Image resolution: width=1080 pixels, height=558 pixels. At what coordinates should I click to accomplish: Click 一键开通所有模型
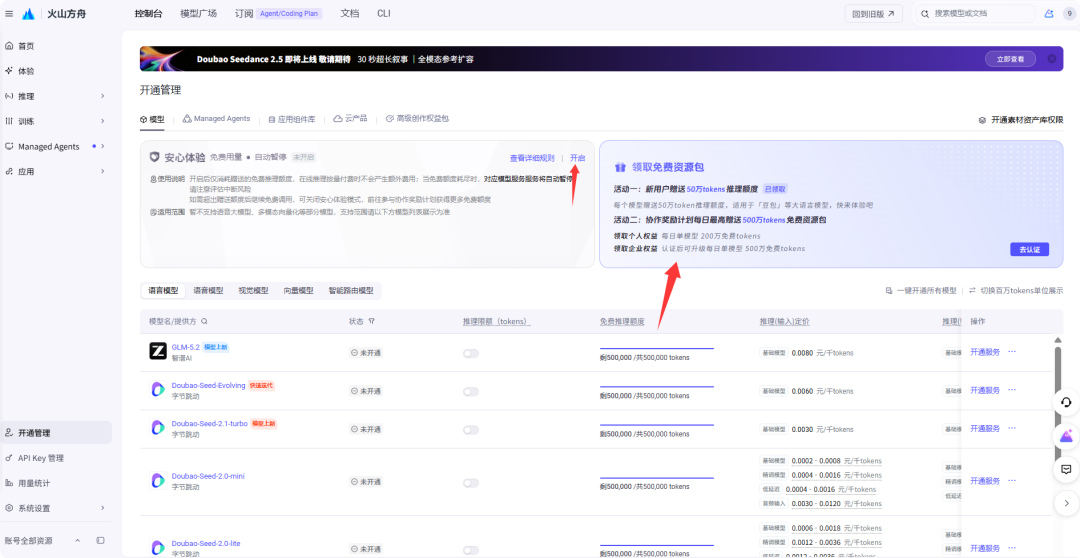(921, 291)
